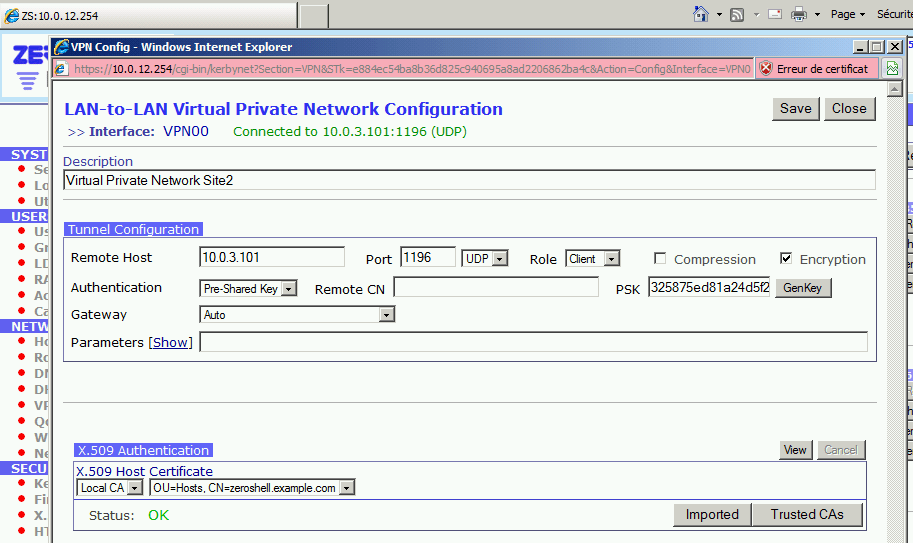Open the Print options dropdown arrow
Screen dimensions: 913x543
817,15
